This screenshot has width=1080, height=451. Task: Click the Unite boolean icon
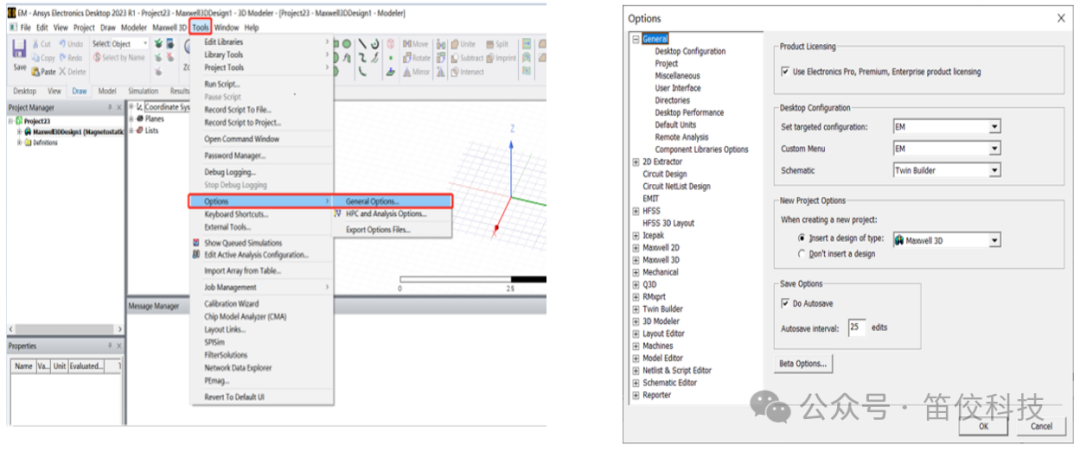click(455, 44)
